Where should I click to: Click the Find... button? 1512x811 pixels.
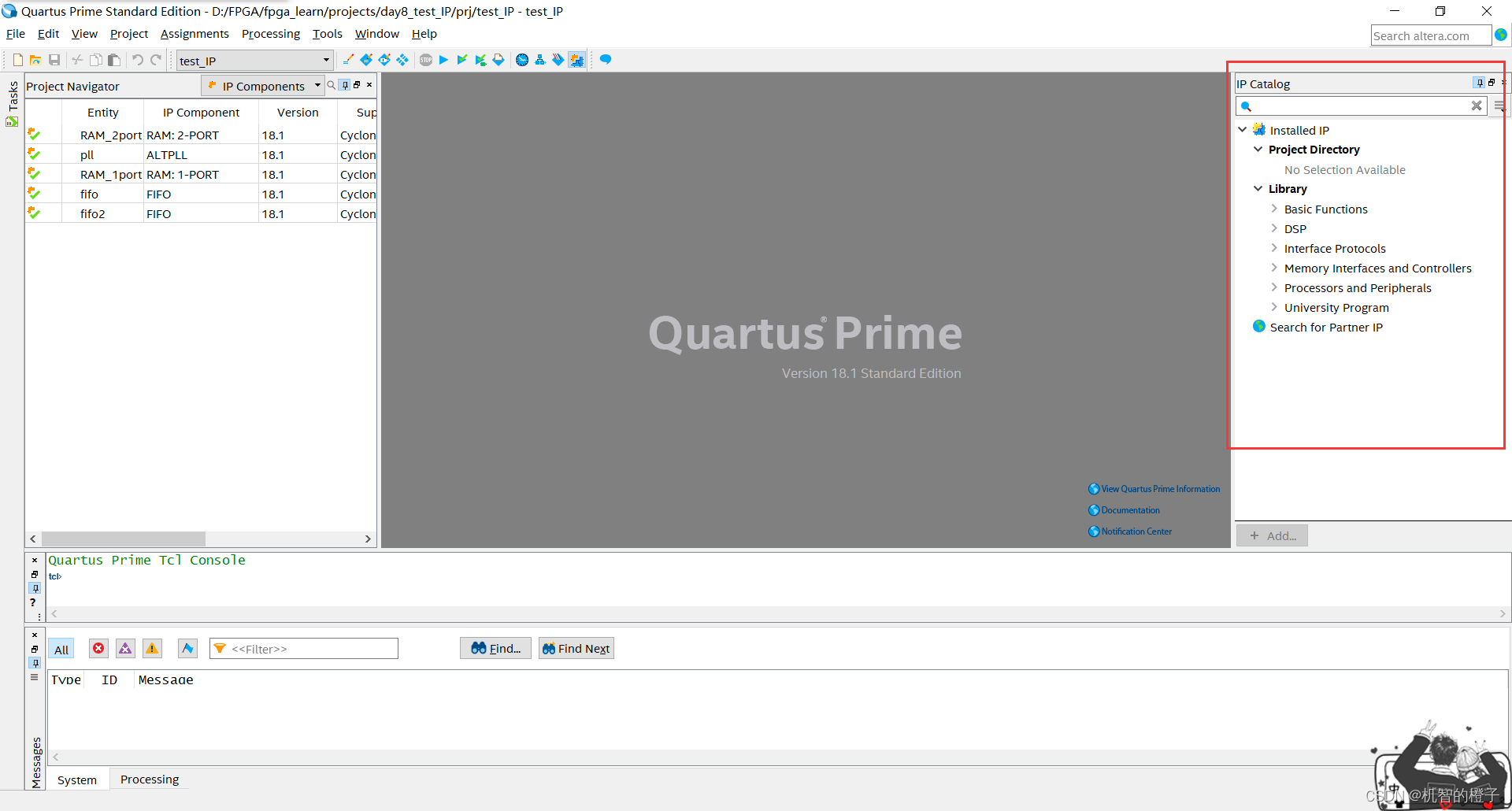[496, 649]
